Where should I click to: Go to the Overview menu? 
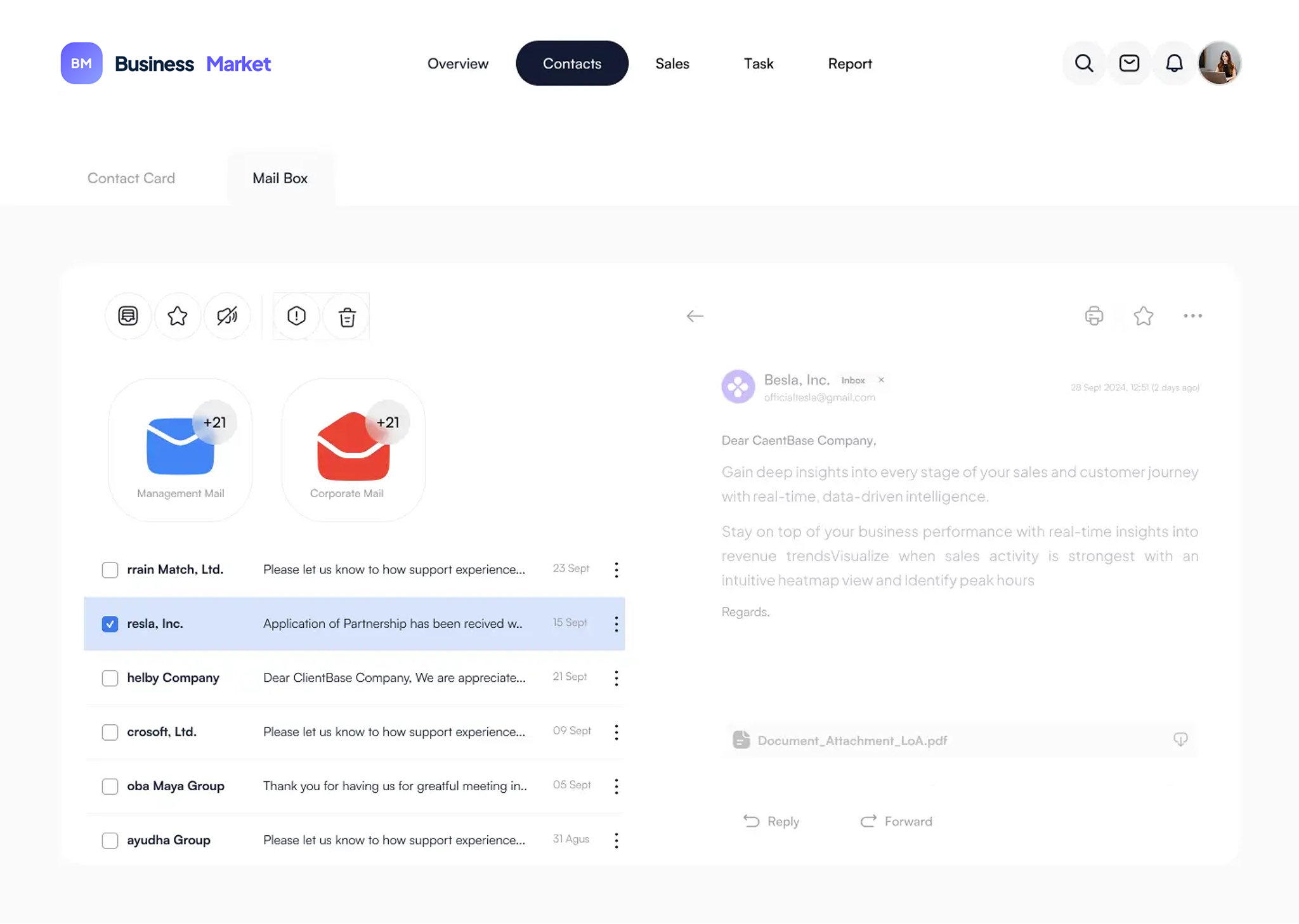click(458, 63)
